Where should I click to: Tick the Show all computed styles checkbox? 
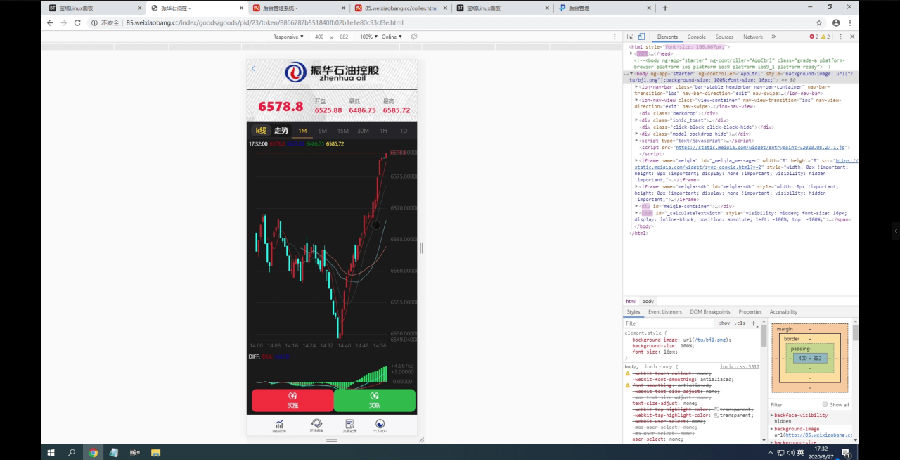(x=825, y=404)
